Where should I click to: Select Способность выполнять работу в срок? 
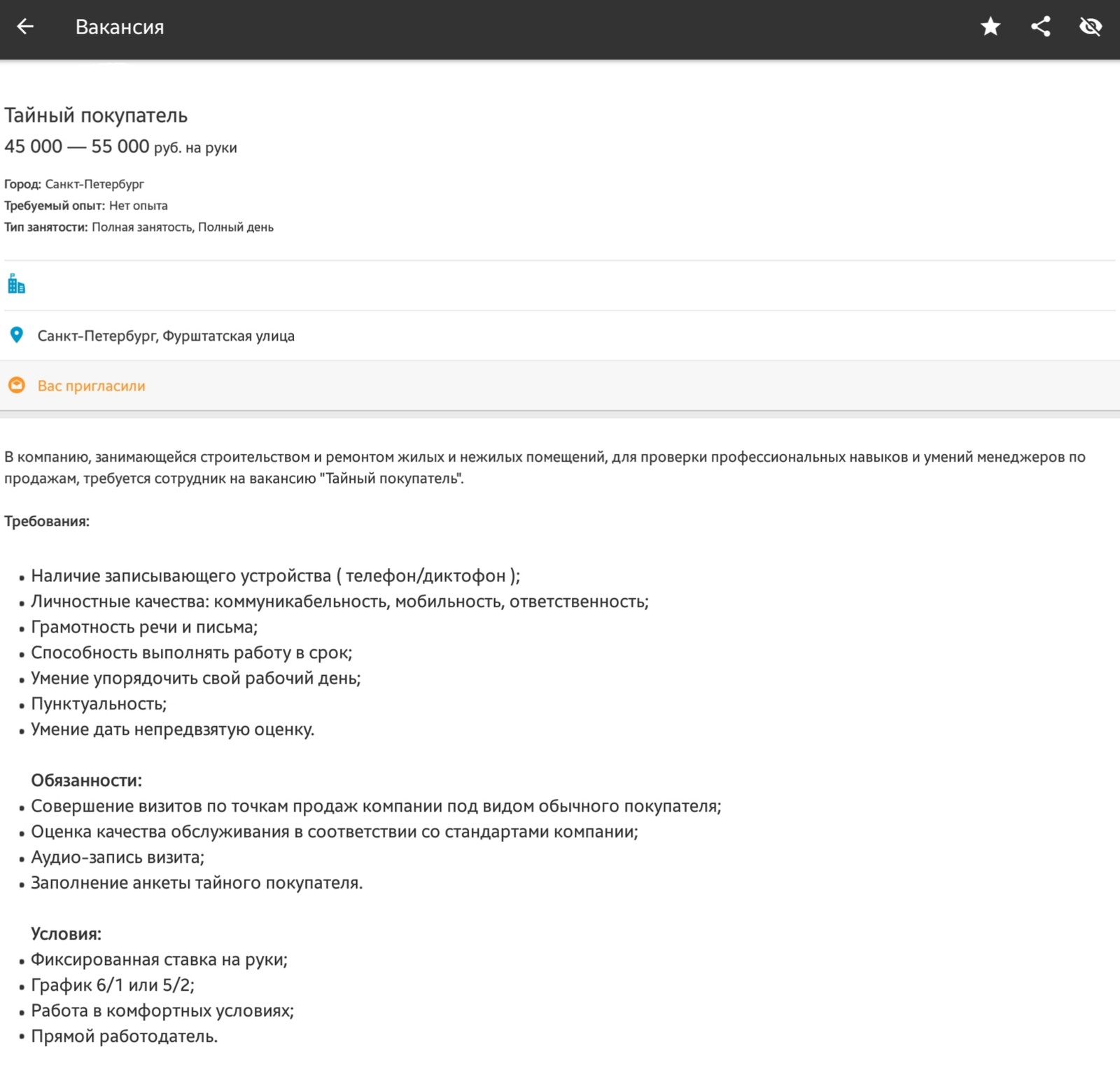[x=191, y=653]
